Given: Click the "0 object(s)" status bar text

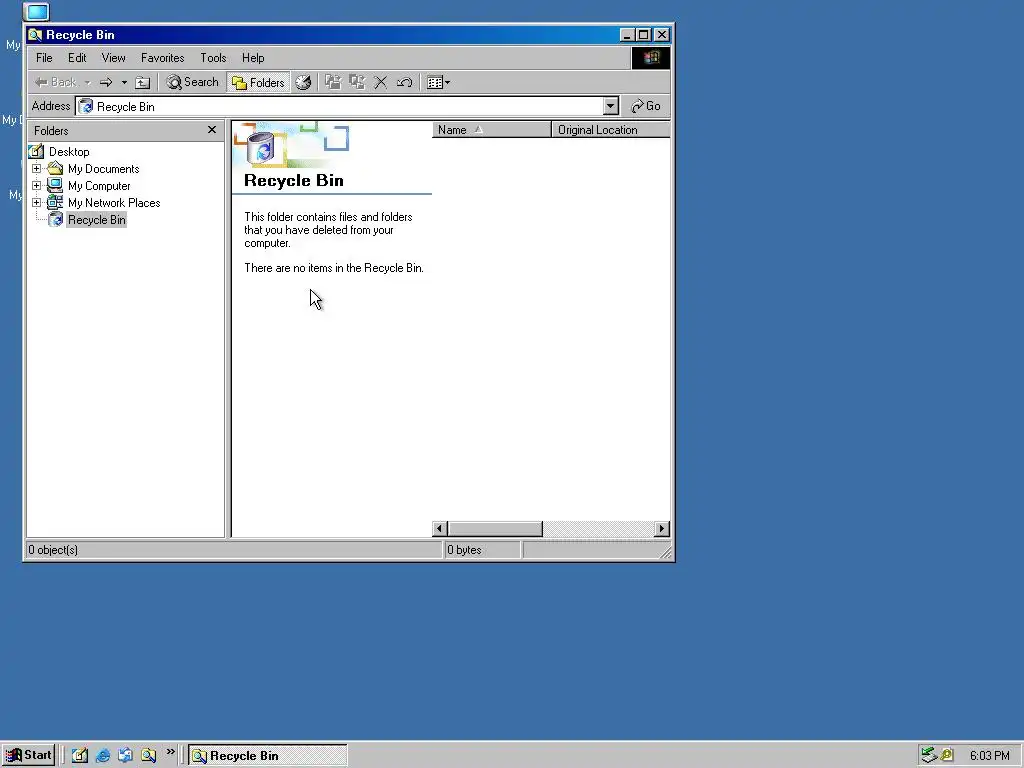Looking at the screenshot, I should 53,550.
